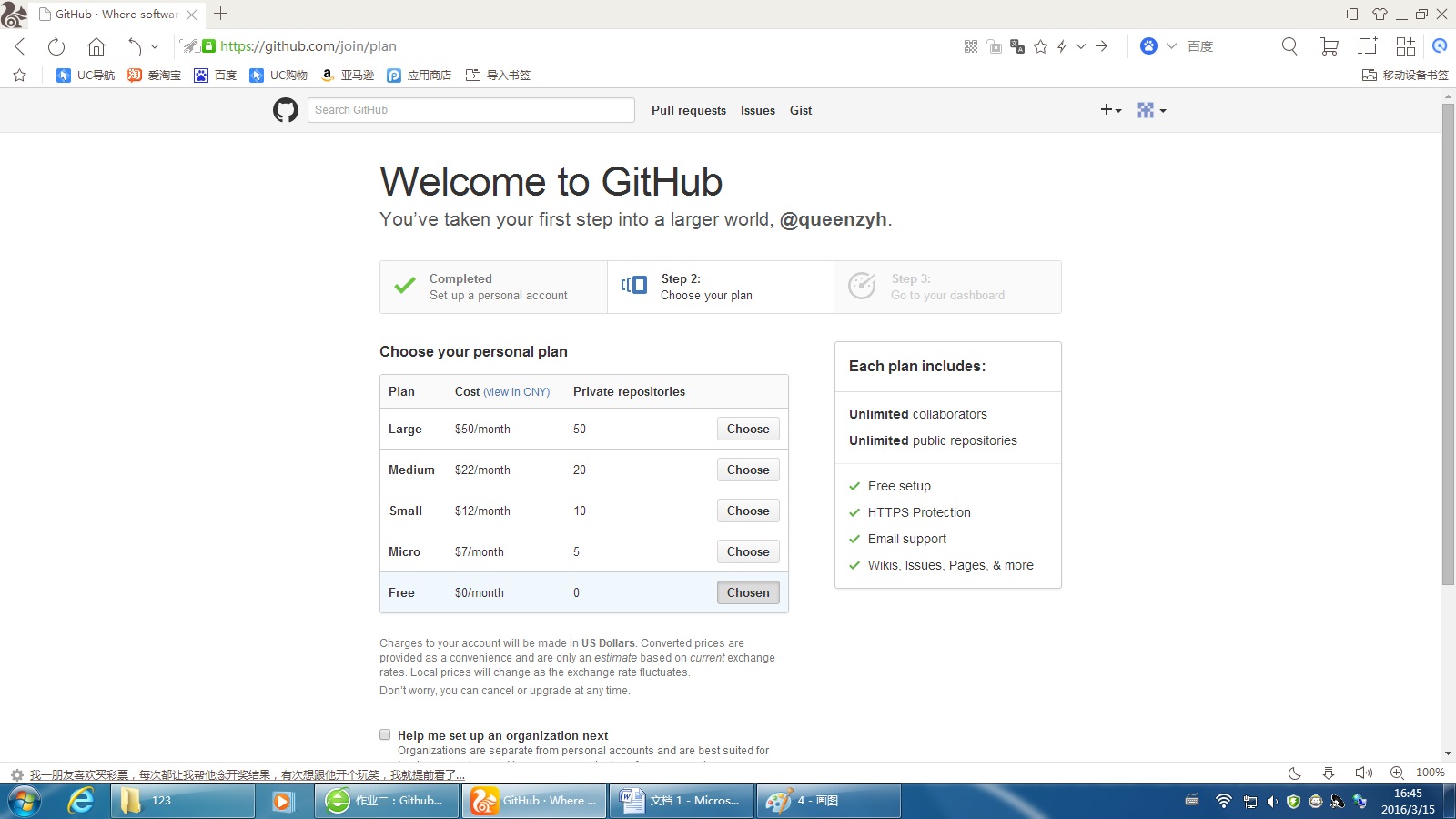Open 移动设备书签 mobile bookmarks
This screenshot has height=819, width=1456.
(1405, 76)
